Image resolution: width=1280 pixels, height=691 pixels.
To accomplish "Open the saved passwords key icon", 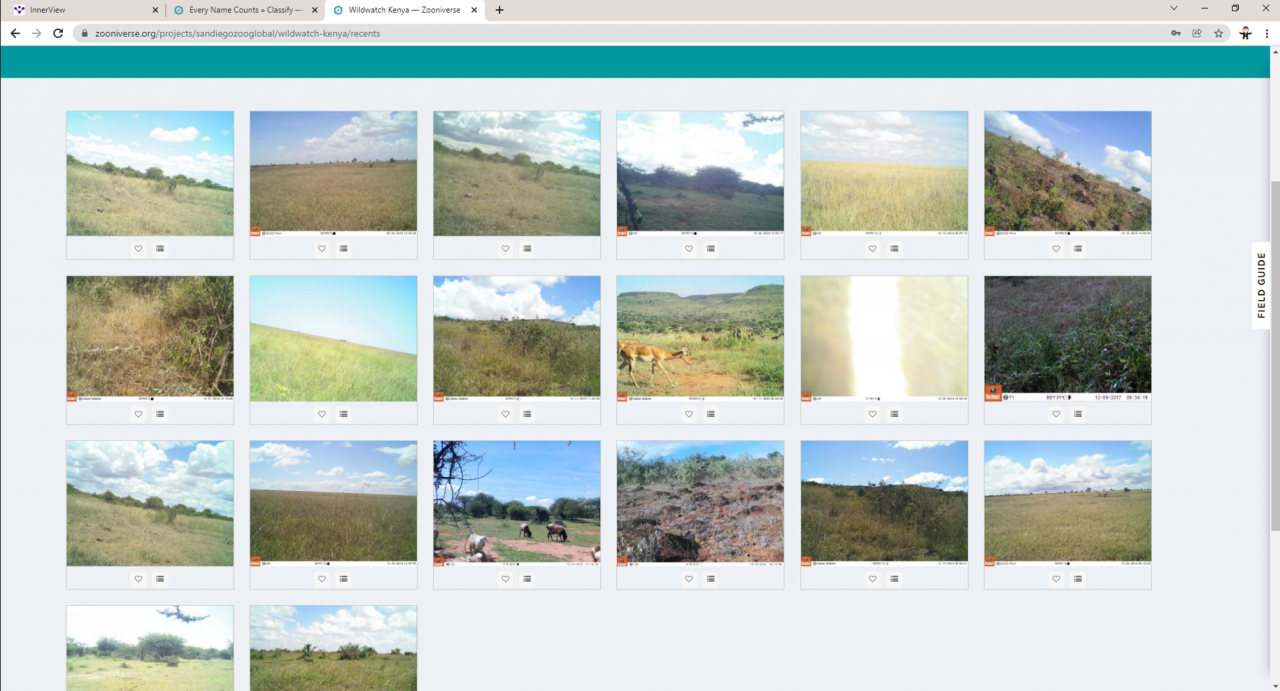I will point(1176,33).
